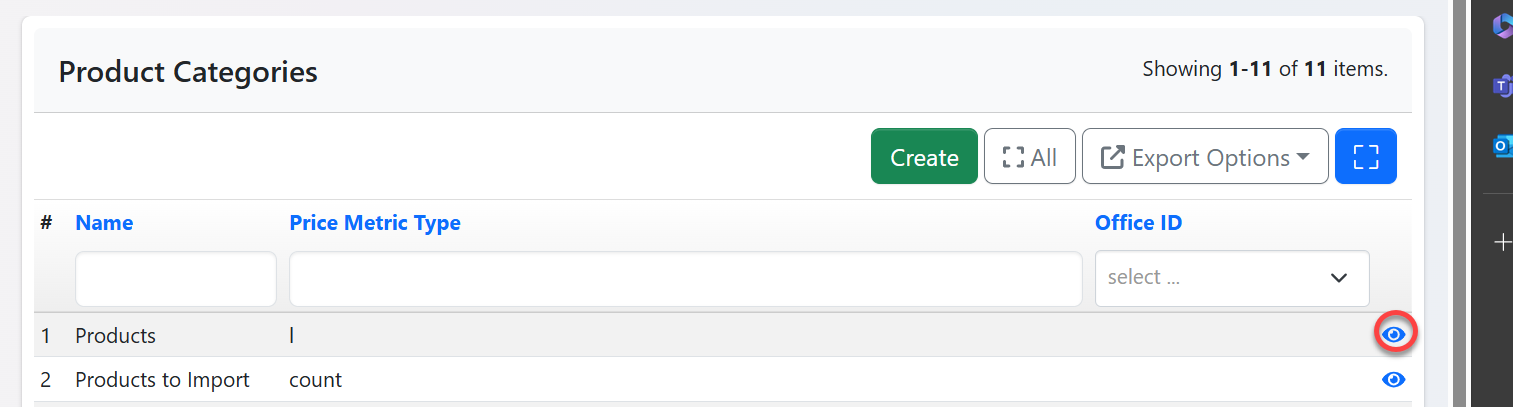Viewport: 1513px width, 407px height.
Task: Select the Products row name cell
Action: (116, 336)
